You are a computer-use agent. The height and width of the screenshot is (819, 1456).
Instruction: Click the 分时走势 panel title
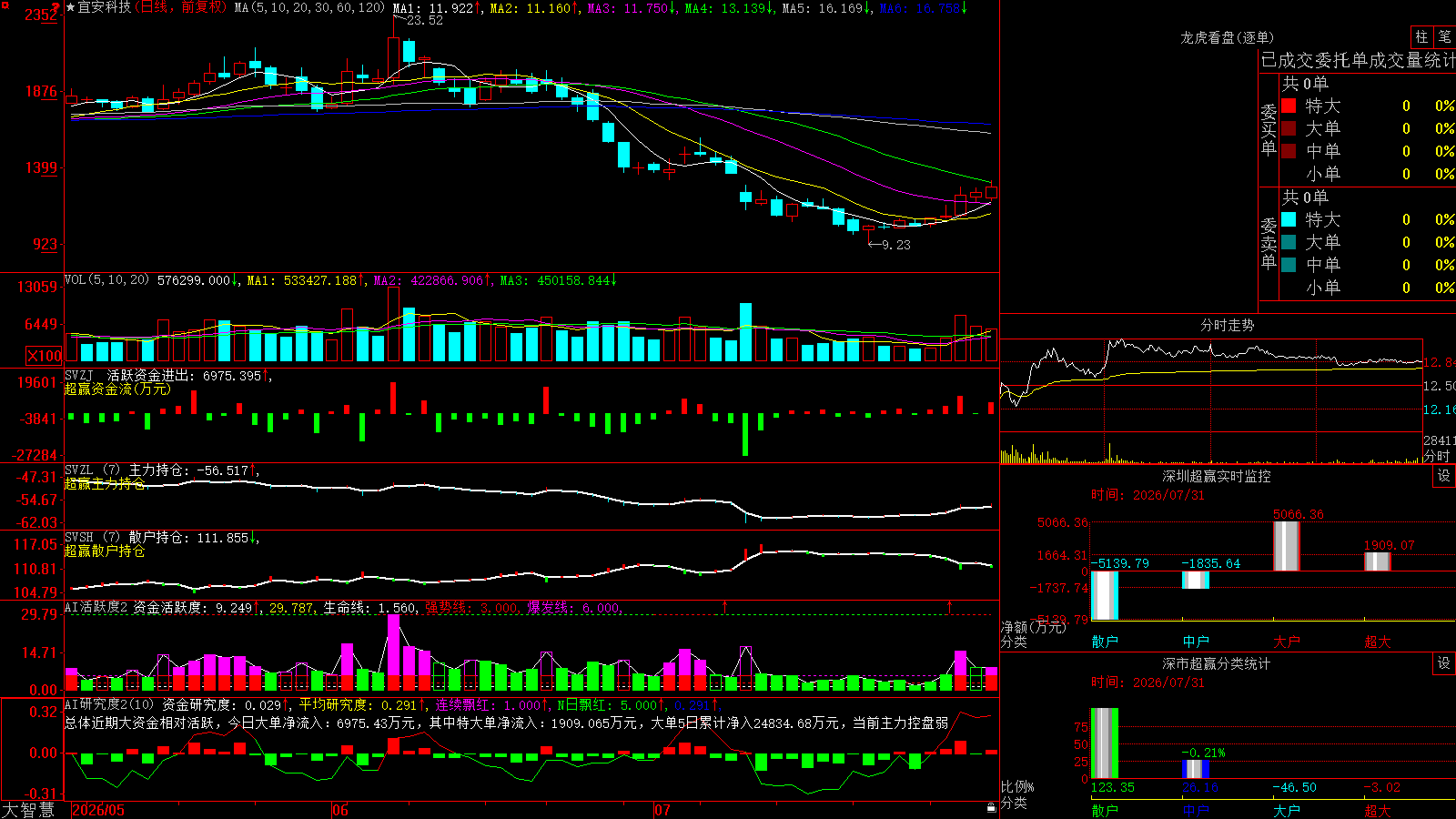[1227, 325]
